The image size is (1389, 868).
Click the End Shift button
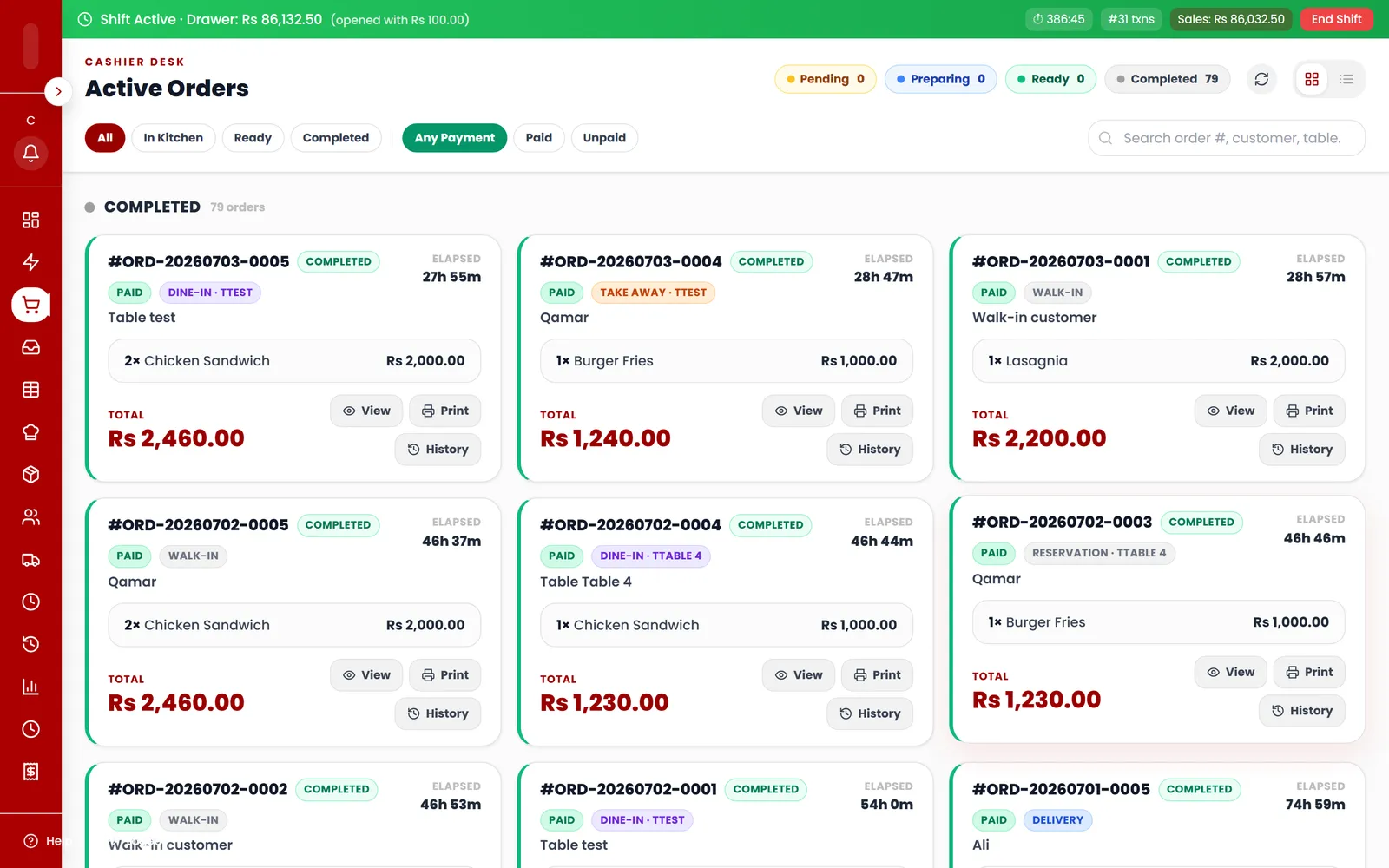click(x=1336, y=19)
